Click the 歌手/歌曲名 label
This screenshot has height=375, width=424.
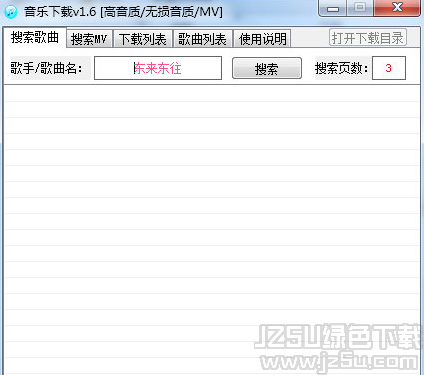(46, 68)
